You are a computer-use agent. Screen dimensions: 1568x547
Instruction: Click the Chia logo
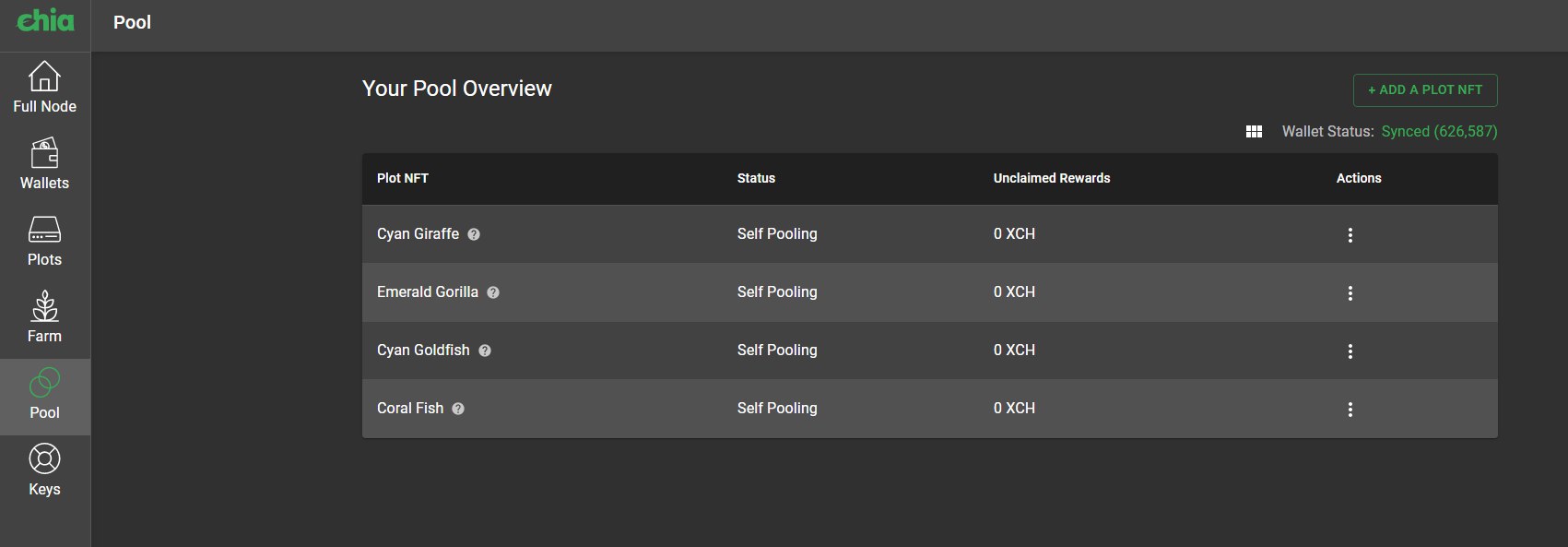click(45, 20)
